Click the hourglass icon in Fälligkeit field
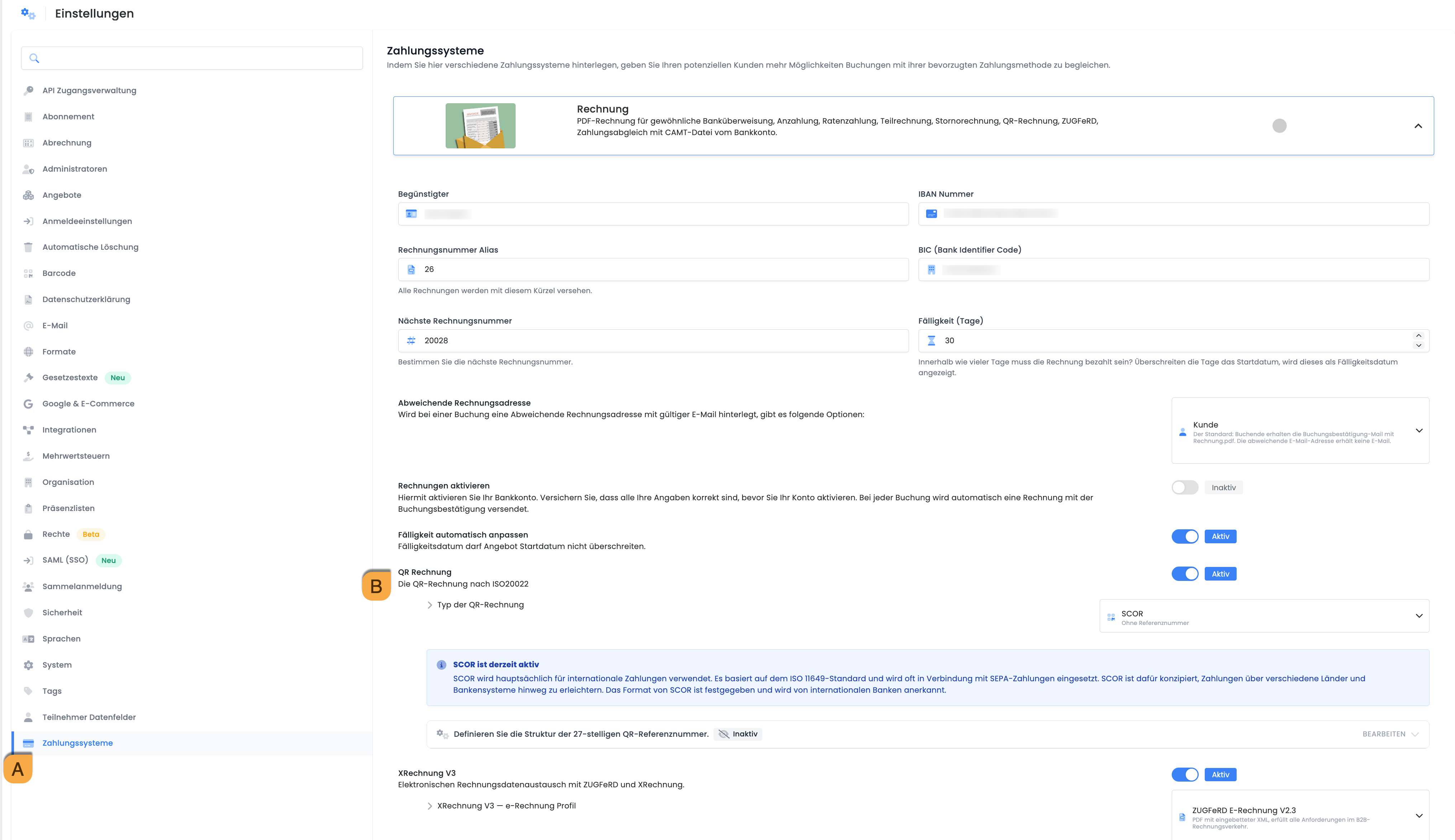Viewport: 1455px width, 840px height. (931, 341)
